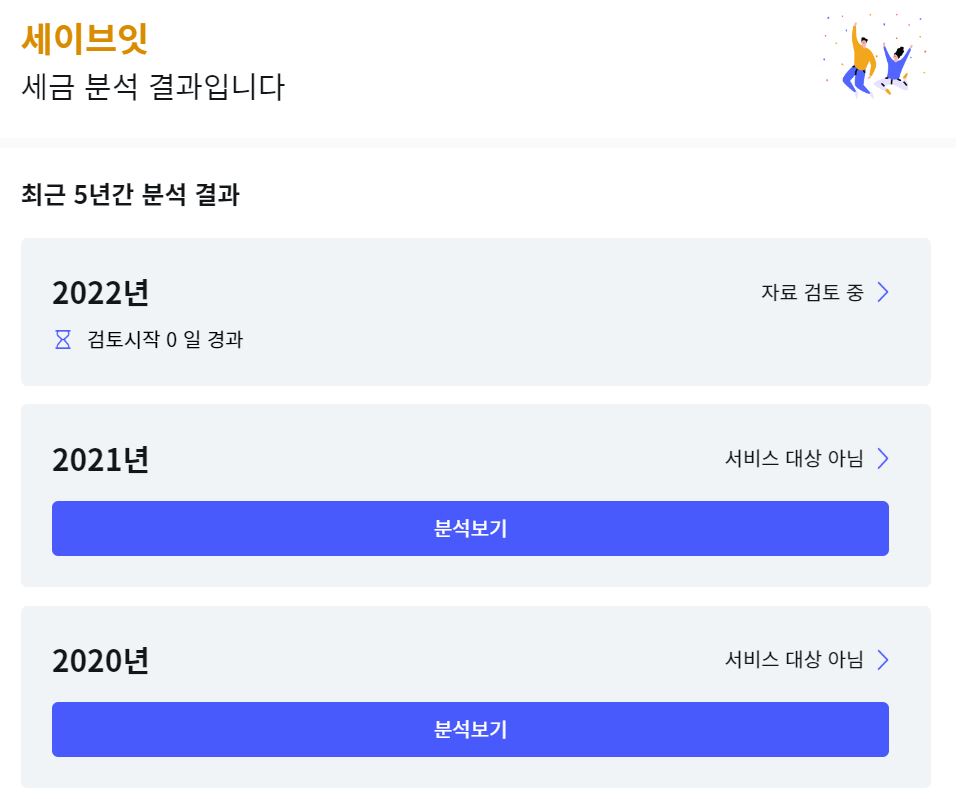962x799 pixels.
Task: Click the hourglass icon in the 2022 card
Action: [63, 340]
